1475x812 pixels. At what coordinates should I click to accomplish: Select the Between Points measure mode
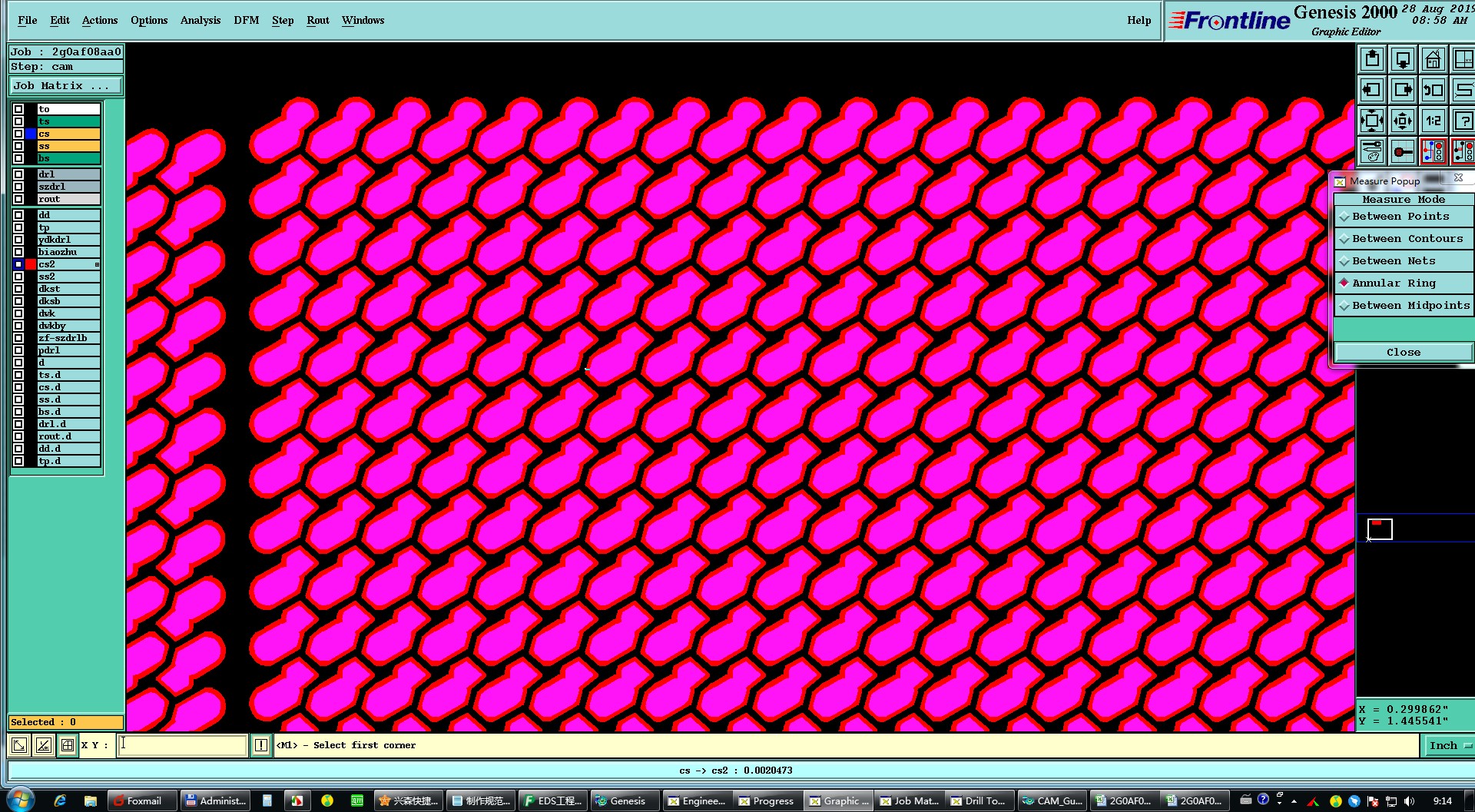pyautogui.click(x=1403, y=217)
